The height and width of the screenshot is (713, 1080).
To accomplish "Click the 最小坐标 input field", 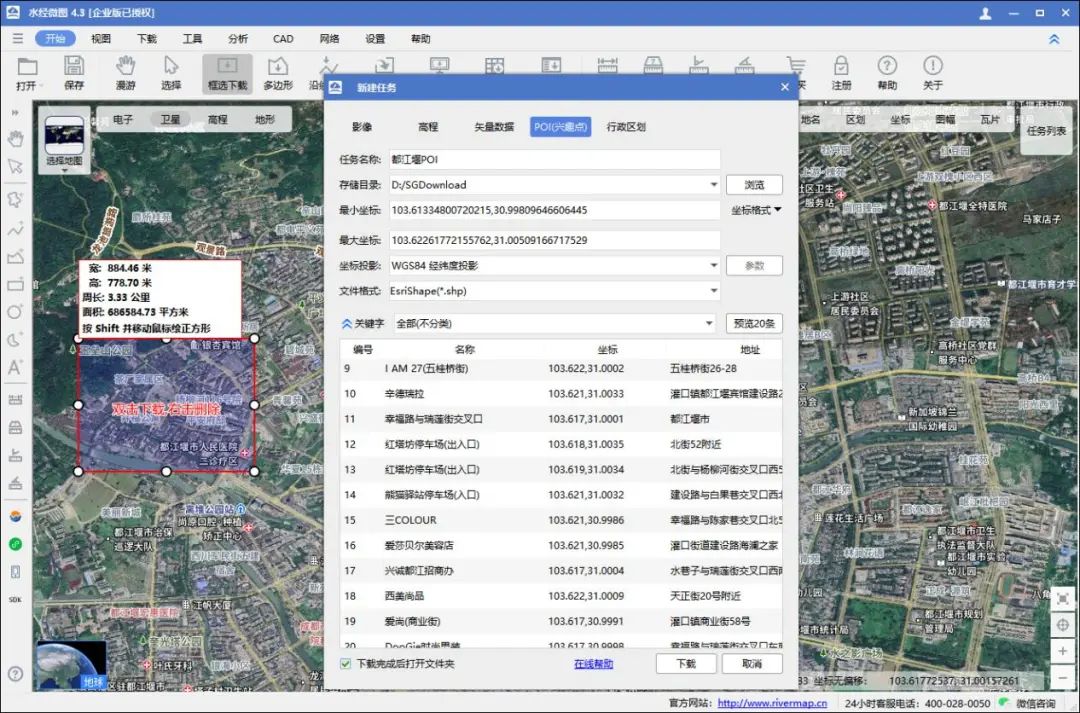I will tap(554, 210).
